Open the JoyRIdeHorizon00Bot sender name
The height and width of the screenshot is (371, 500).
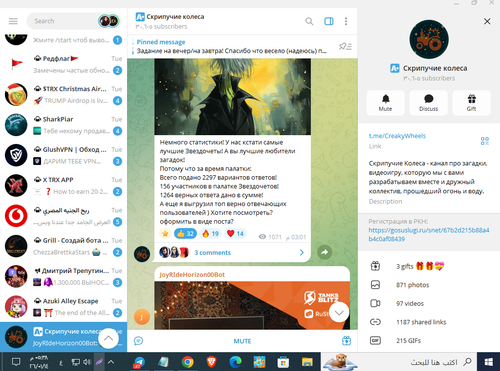click(192, 275)
